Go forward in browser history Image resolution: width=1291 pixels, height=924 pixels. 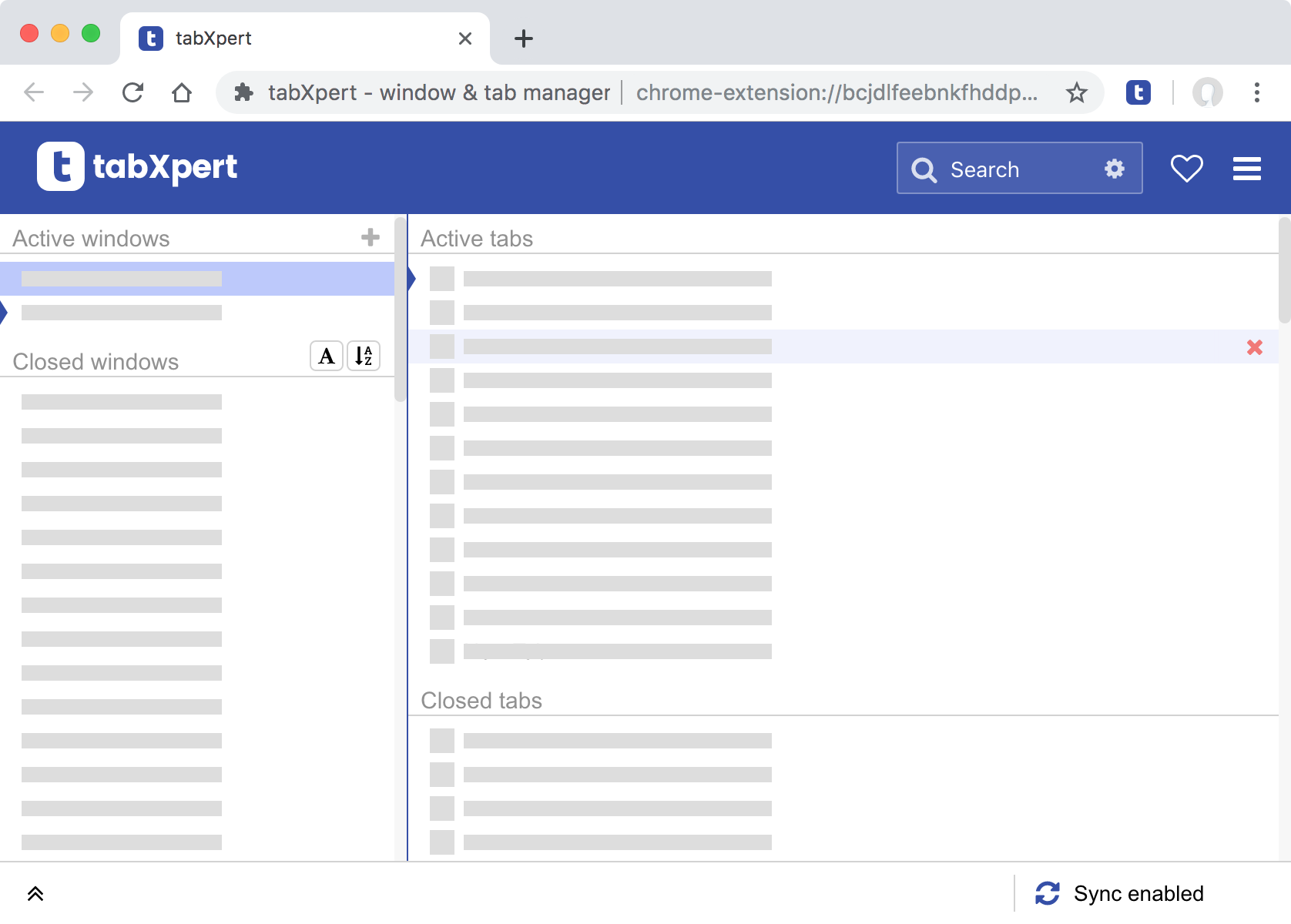click(x=83, y=92)
